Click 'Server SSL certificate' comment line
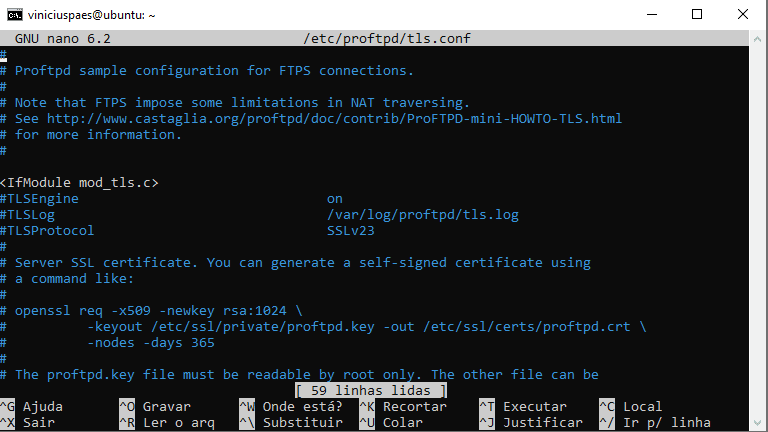 pyautogui.click(x=295, y=263)
